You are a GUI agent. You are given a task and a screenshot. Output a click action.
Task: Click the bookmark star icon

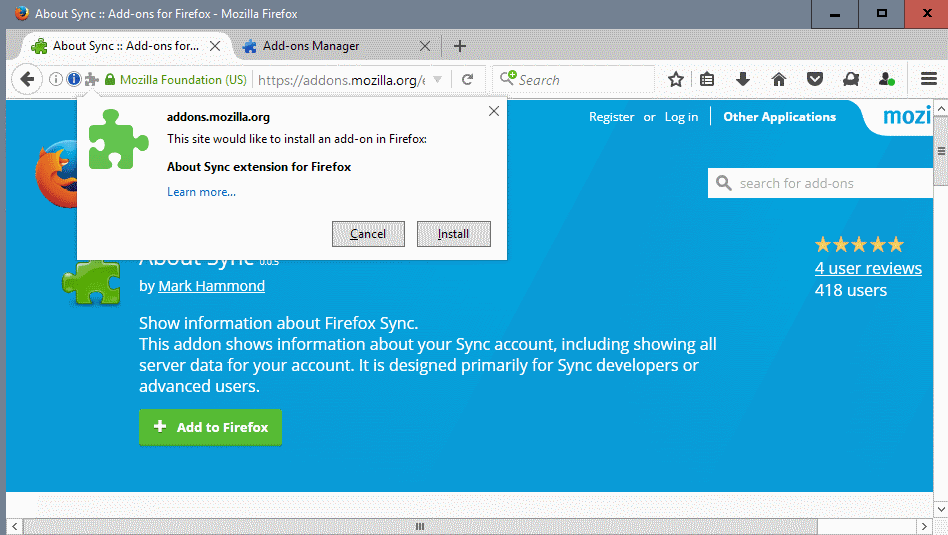click(x=676, y=80)
